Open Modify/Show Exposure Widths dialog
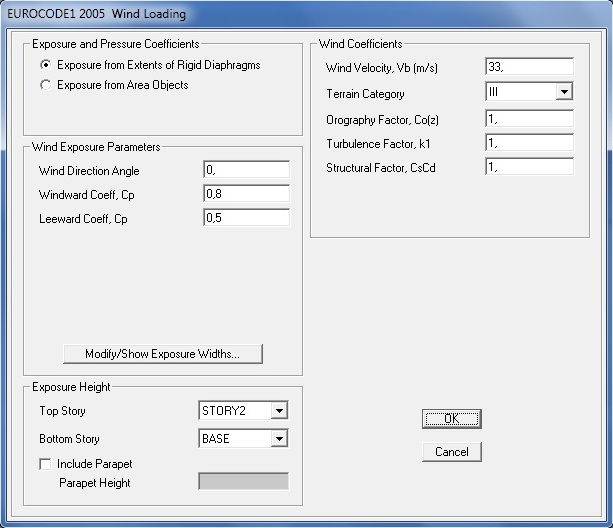This screenshot has width=613, height=528. pyautogui.click(x=163, y=354)
